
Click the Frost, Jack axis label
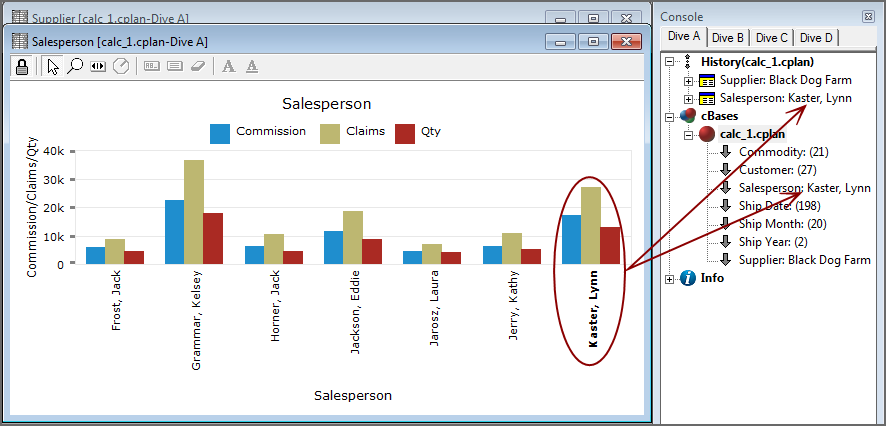click(116, 300)
